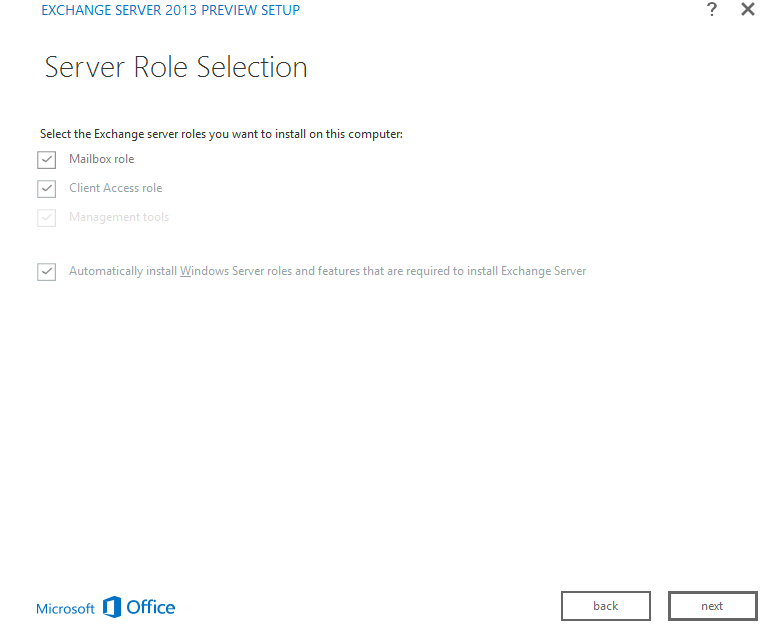Click the Office logo square icon
The height and width of the screenshot is (633, 783).
tap(112, 607)
